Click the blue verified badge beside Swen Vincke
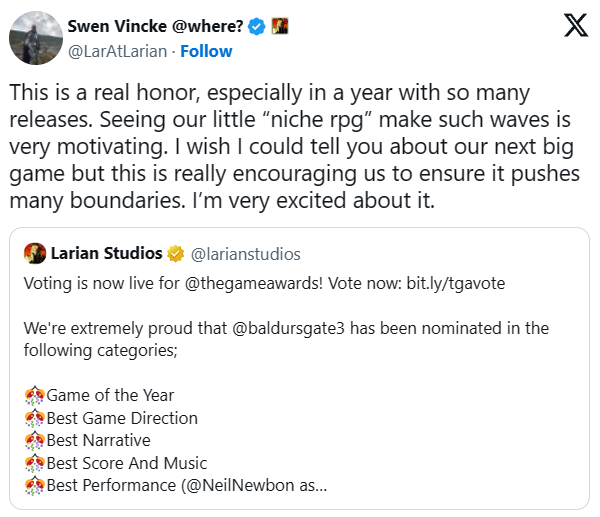 click(x=257, y=27)
